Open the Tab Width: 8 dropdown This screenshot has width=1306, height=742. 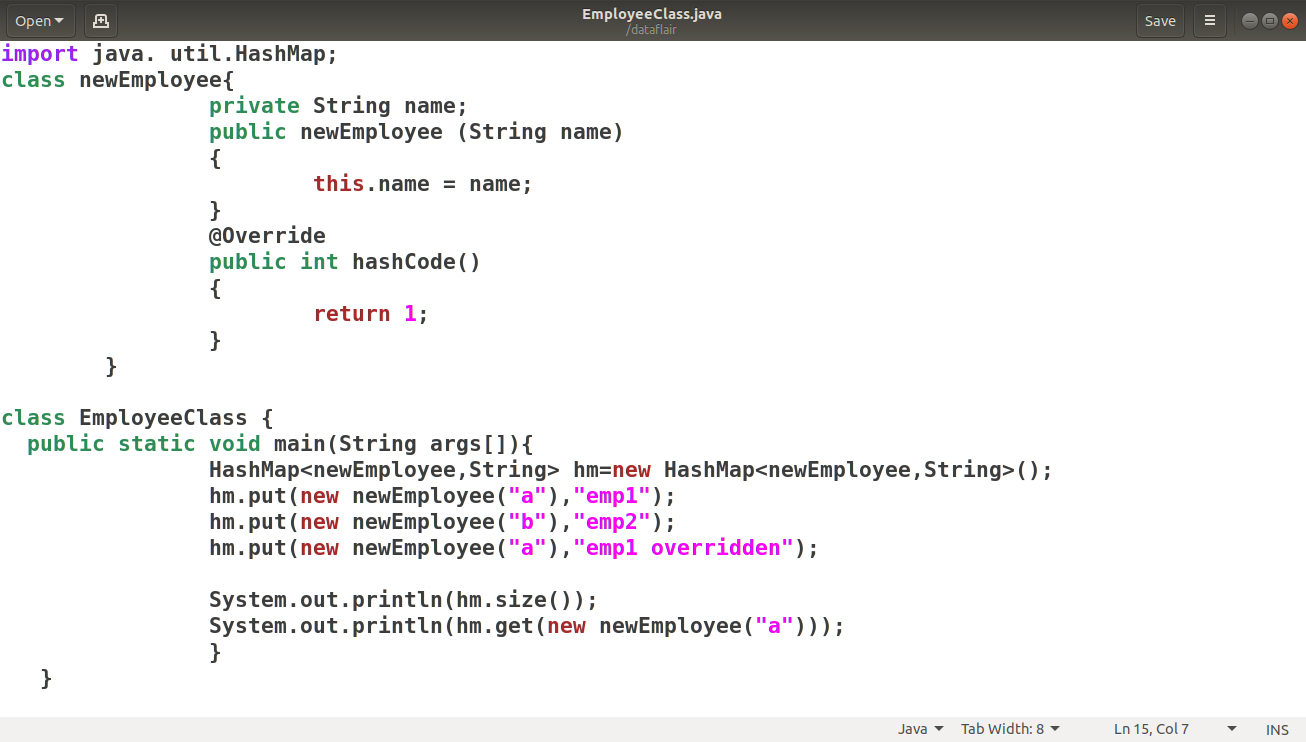coord(1010,729)
